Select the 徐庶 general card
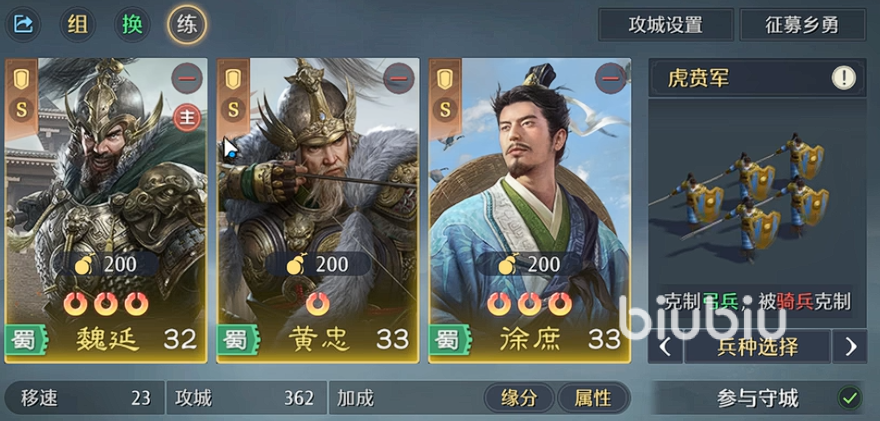880x421 pixels. pos(530,210)
